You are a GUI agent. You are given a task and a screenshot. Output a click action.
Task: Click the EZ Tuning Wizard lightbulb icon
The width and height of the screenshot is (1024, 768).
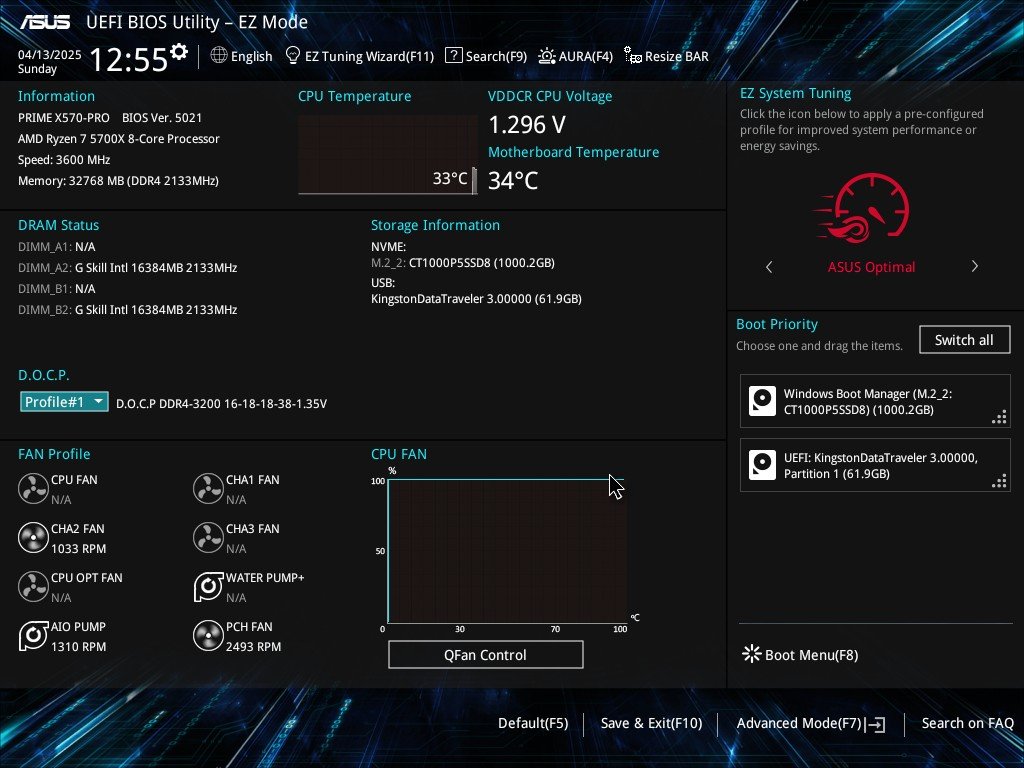[293, 56]
